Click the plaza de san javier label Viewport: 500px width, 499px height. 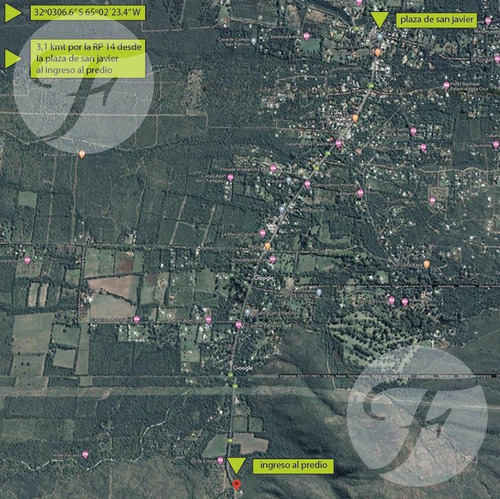436,20
